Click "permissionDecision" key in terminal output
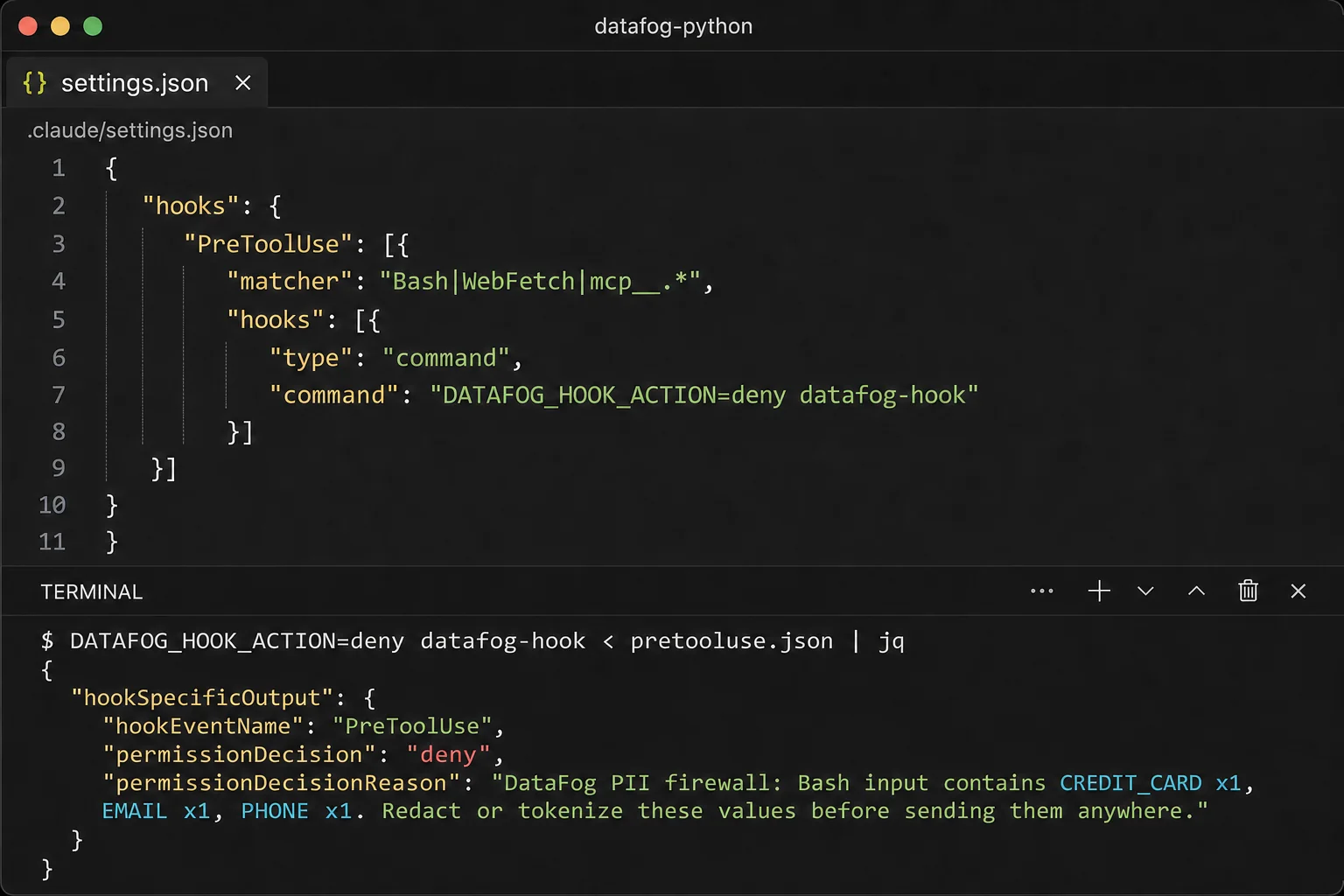The image size is (1344, 896). click(x=240, y=754)
